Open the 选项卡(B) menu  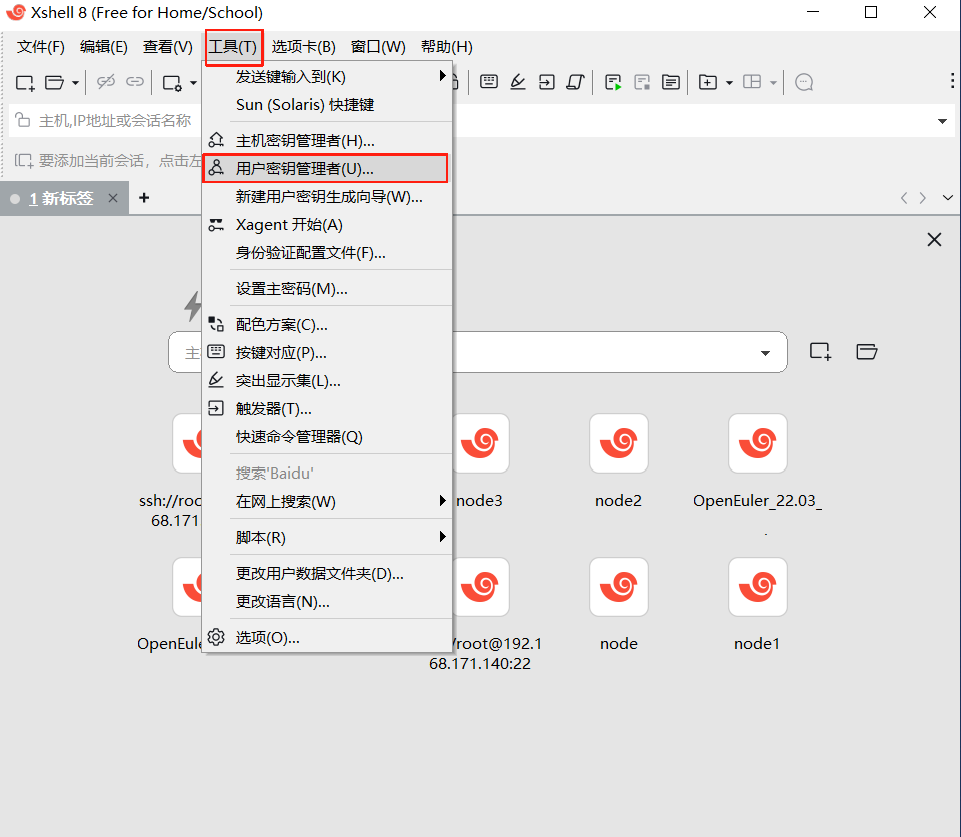(x=303, y=47)
